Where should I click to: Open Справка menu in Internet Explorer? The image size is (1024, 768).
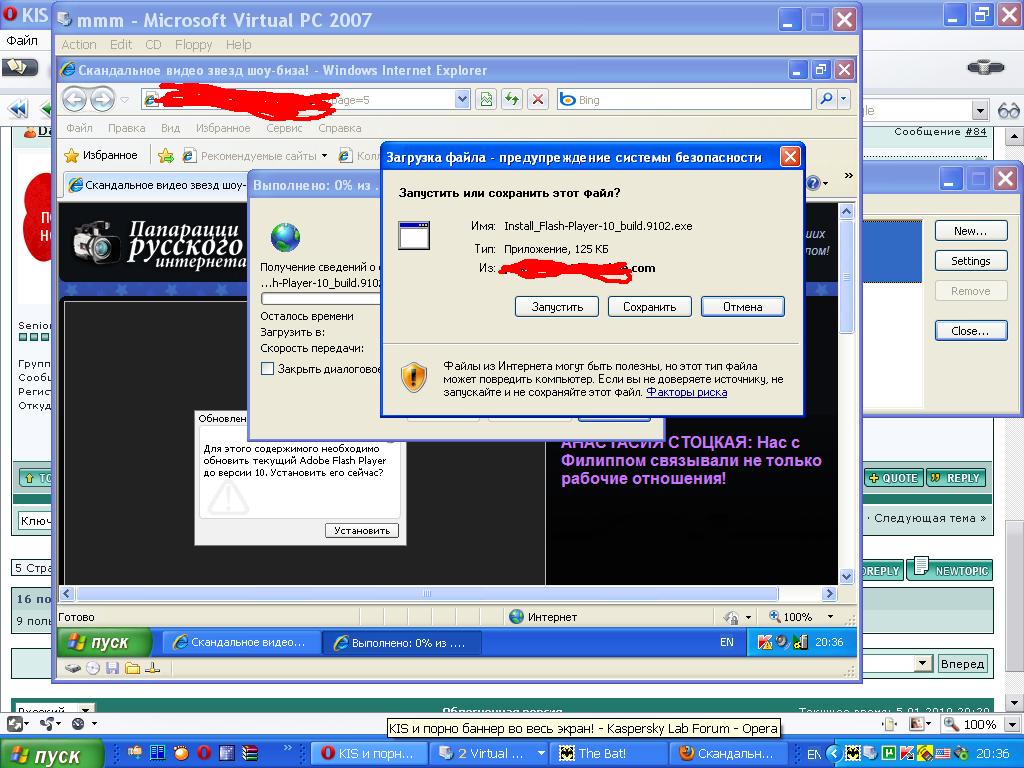pos(340,128)
